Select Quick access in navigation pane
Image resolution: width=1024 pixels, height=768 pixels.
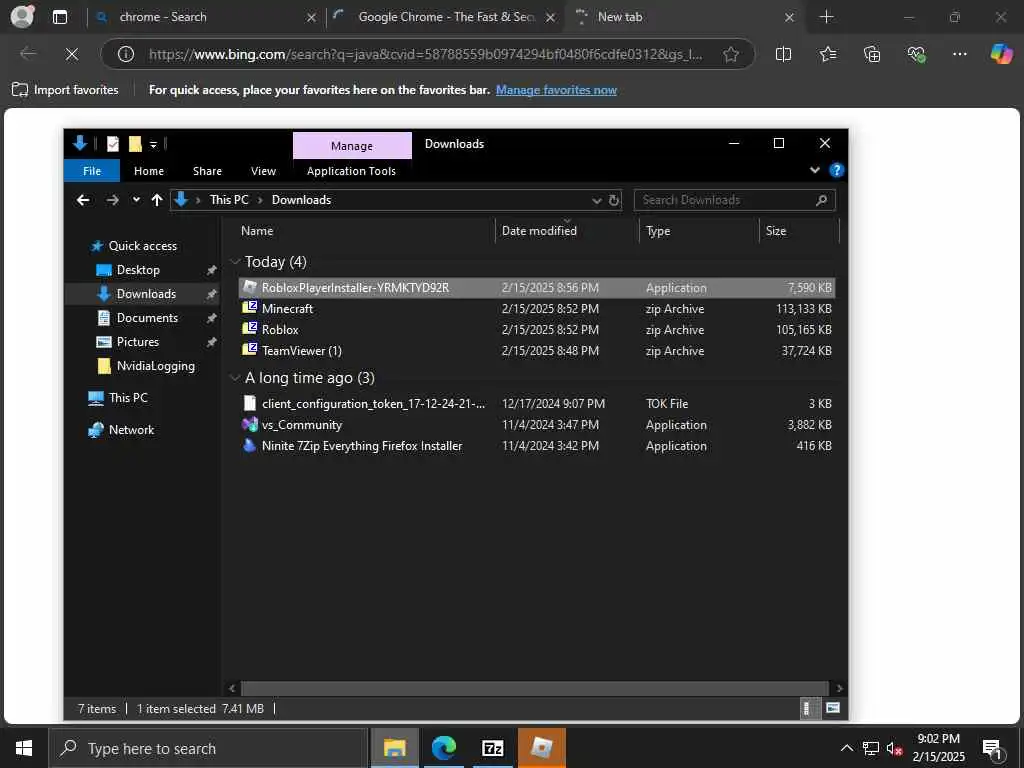[x=142, y=246]
